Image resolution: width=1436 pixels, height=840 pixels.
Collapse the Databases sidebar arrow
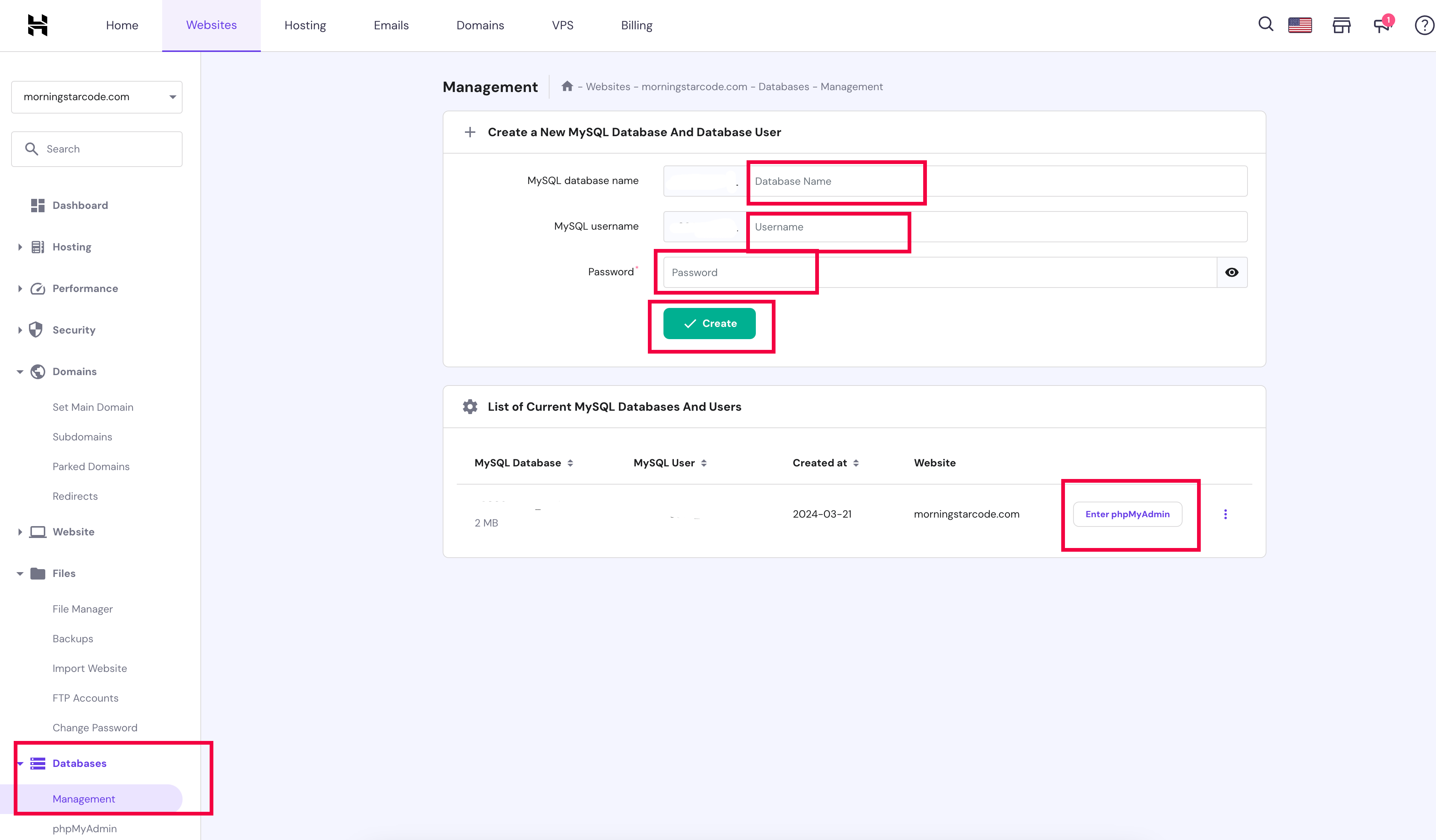(20, 764)
